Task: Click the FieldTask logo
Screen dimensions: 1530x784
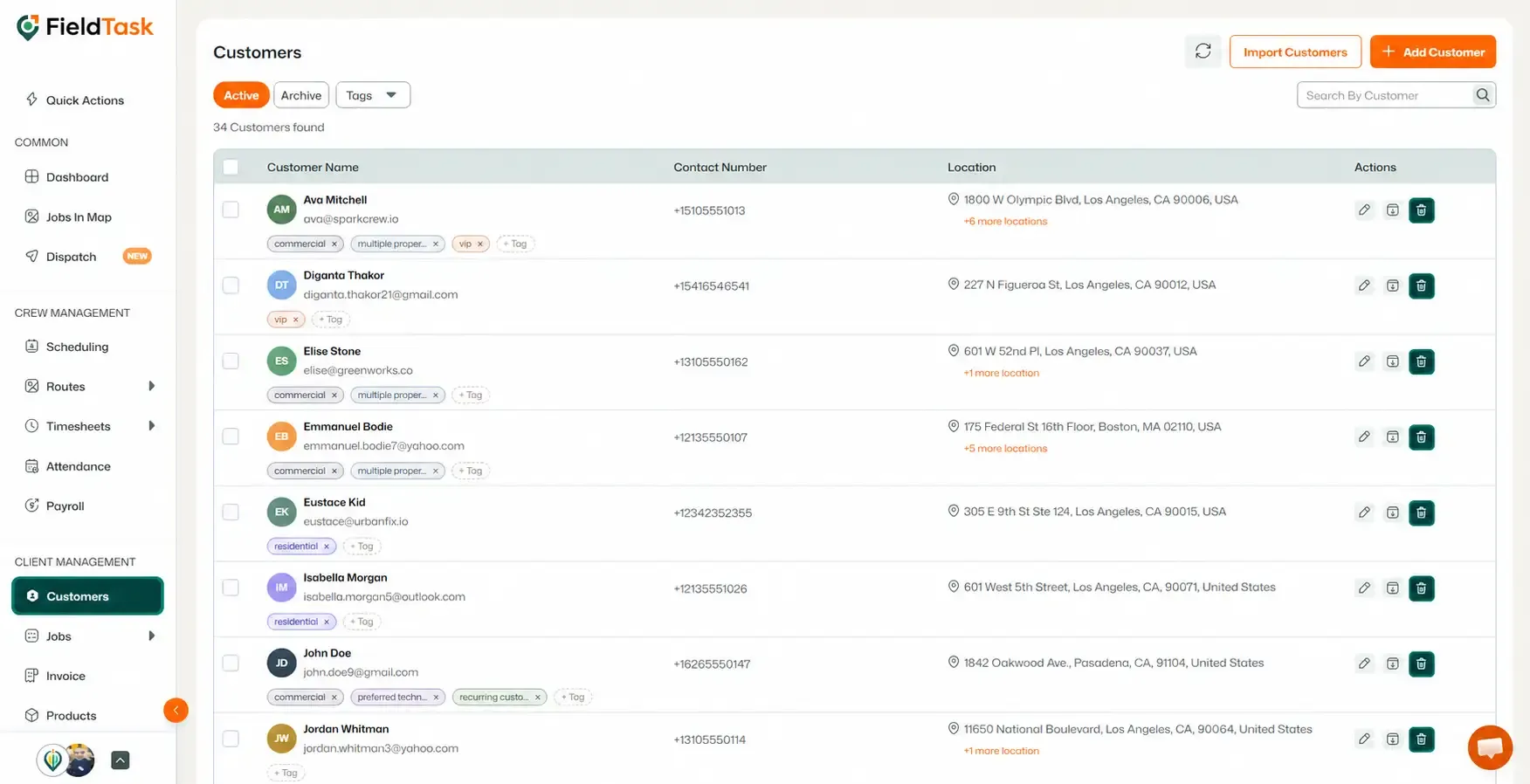Action: [x=85, y=27]
